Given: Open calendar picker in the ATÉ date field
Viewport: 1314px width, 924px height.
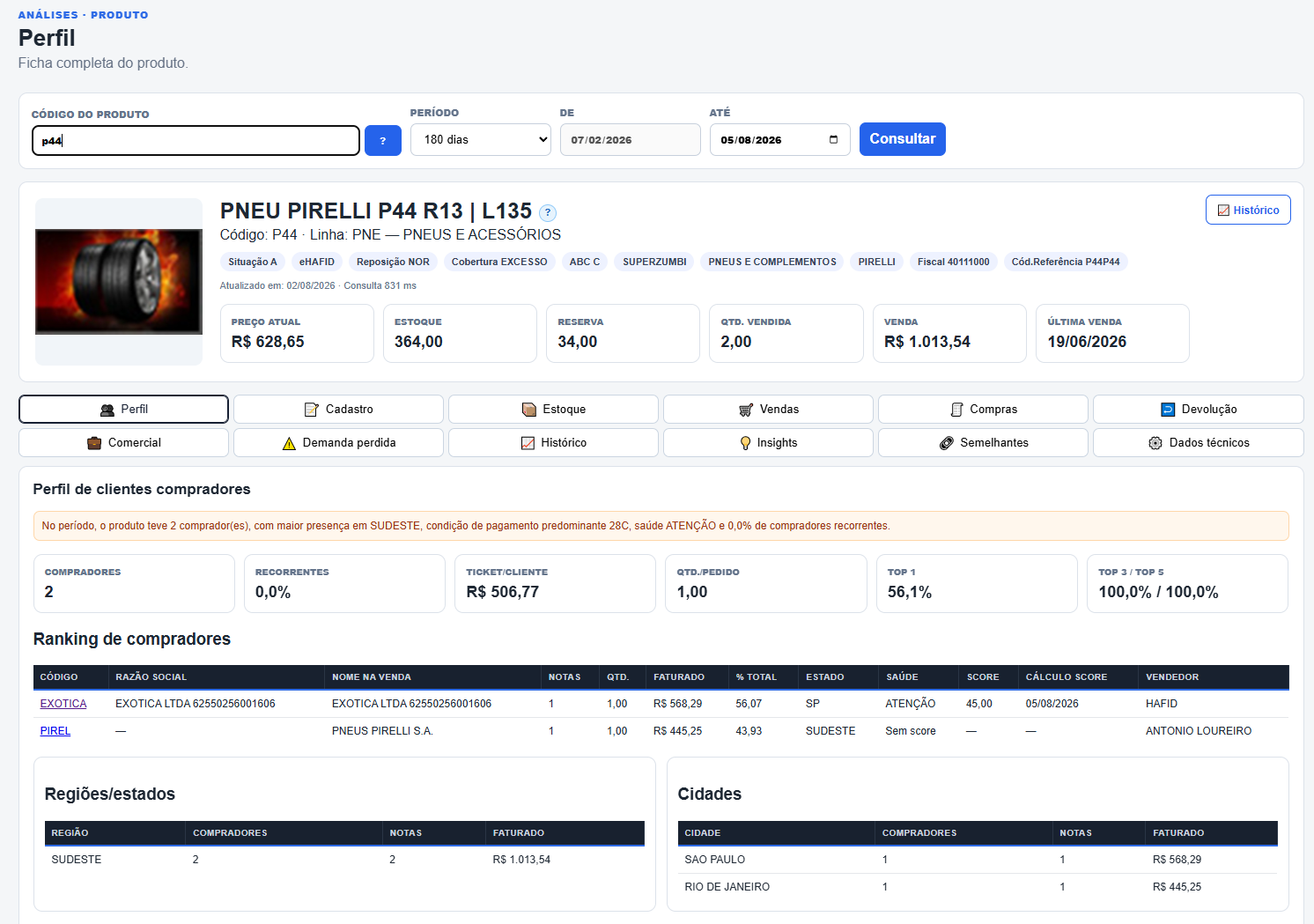Looking at the screenshot, I should tap(833, 139).
